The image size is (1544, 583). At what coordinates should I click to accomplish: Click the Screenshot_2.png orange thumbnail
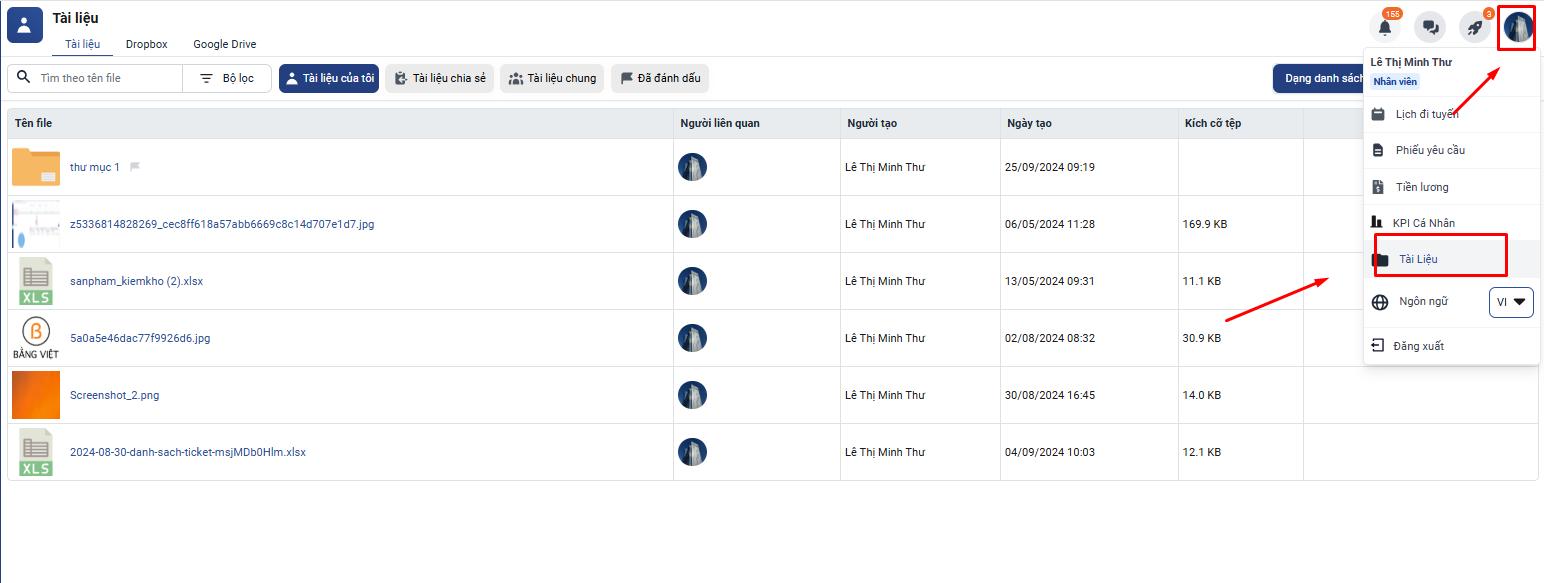click(x=36, y=395)
